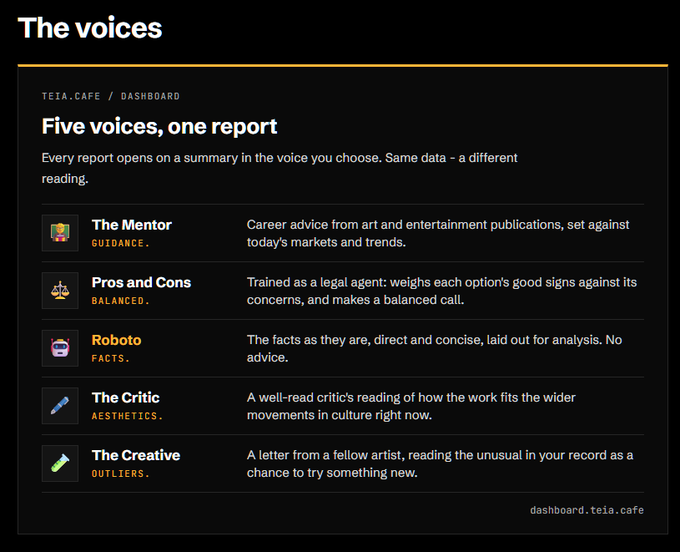Click the BALANCED. tag under Pros and Cons
The height and width of the screenshot is (552, 680).
[121, 301]
